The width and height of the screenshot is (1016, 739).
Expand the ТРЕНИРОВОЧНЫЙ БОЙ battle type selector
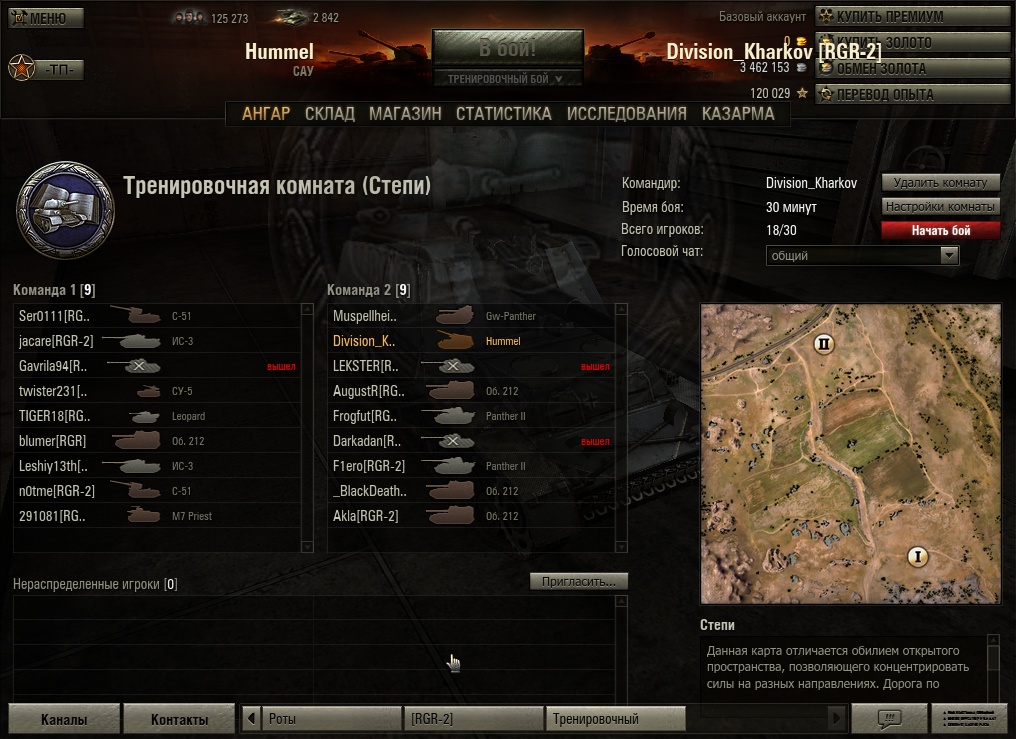[x=507, y=78]
